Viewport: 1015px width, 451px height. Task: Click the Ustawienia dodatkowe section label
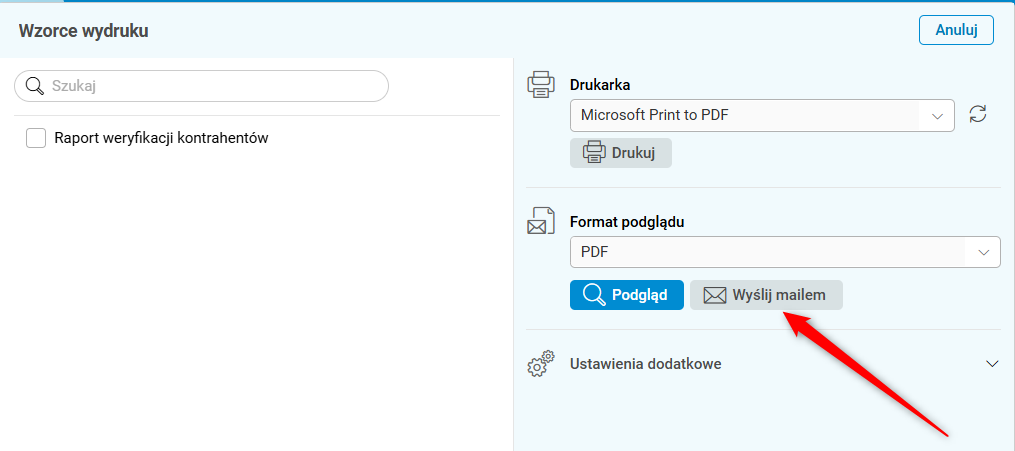pos(646,364)
